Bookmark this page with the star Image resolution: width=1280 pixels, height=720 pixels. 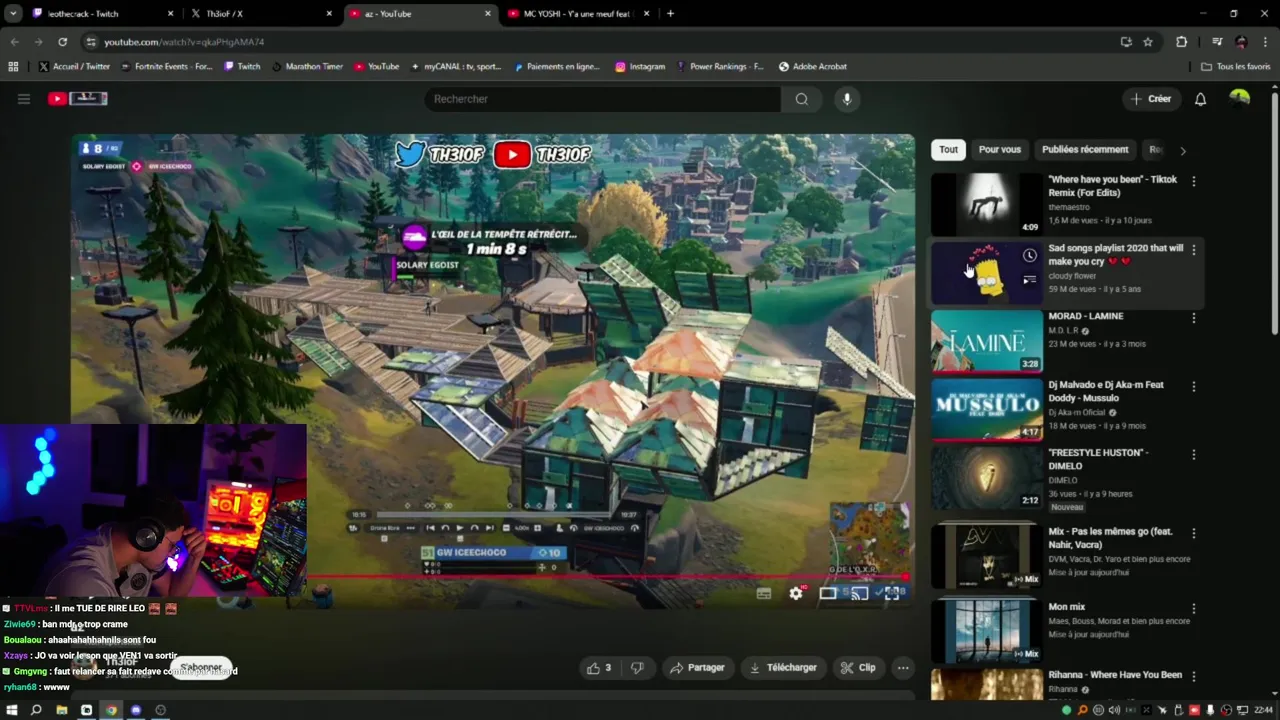pyautogui.click(x=1148, y=42)
